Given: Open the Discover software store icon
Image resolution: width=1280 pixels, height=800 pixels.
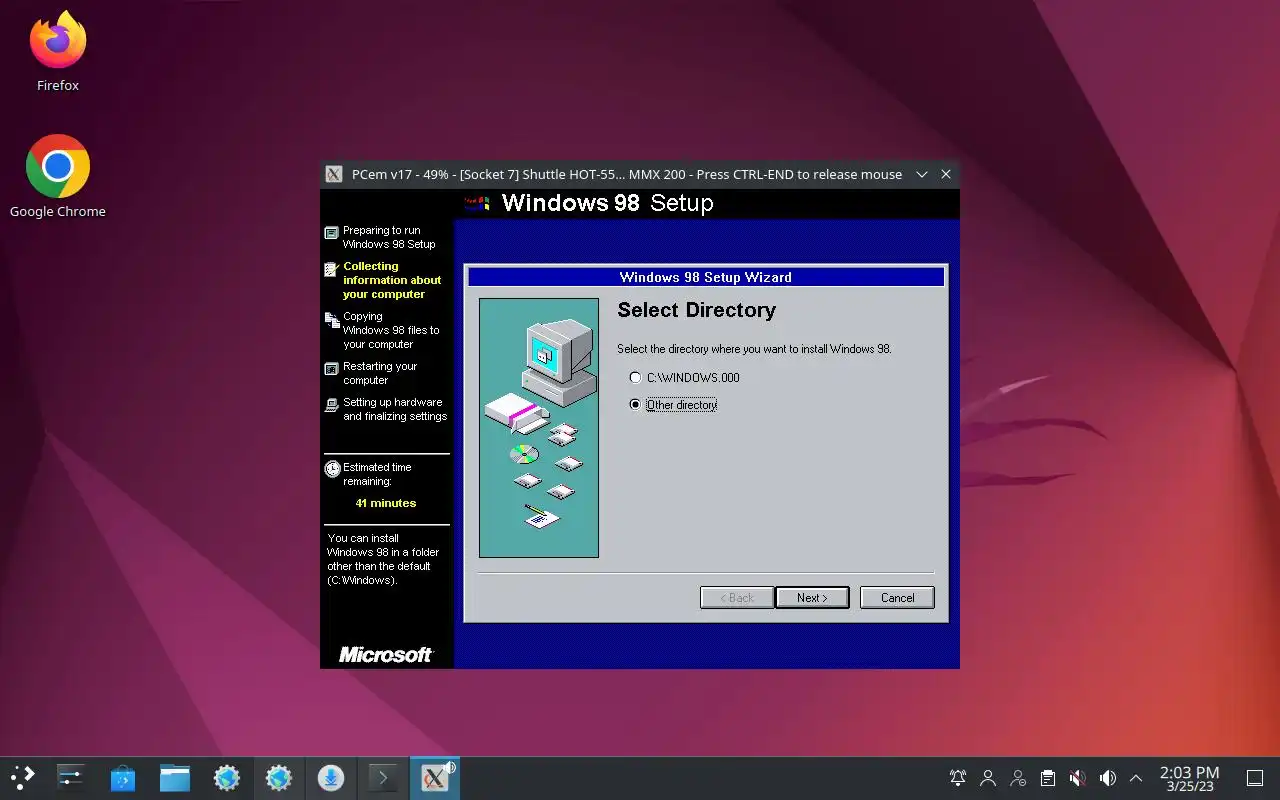Looking at the screenshot, I should 123,778.
